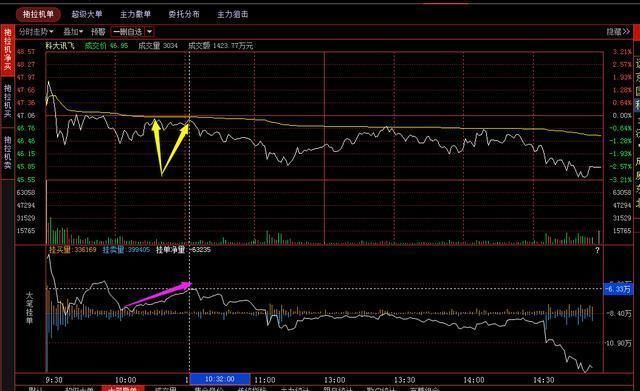Click the -6.33万 crosshair value label
The image size is (640, 391).
coord(618,289)
